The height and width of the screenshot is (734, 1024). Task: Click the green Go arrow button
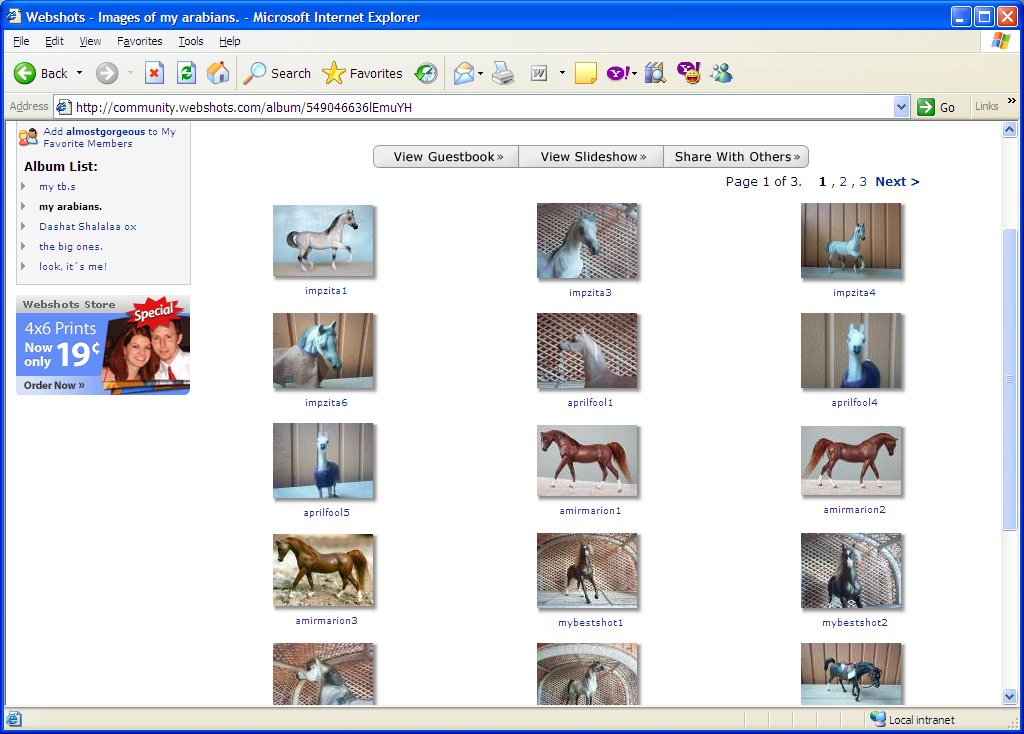(926, 107)
